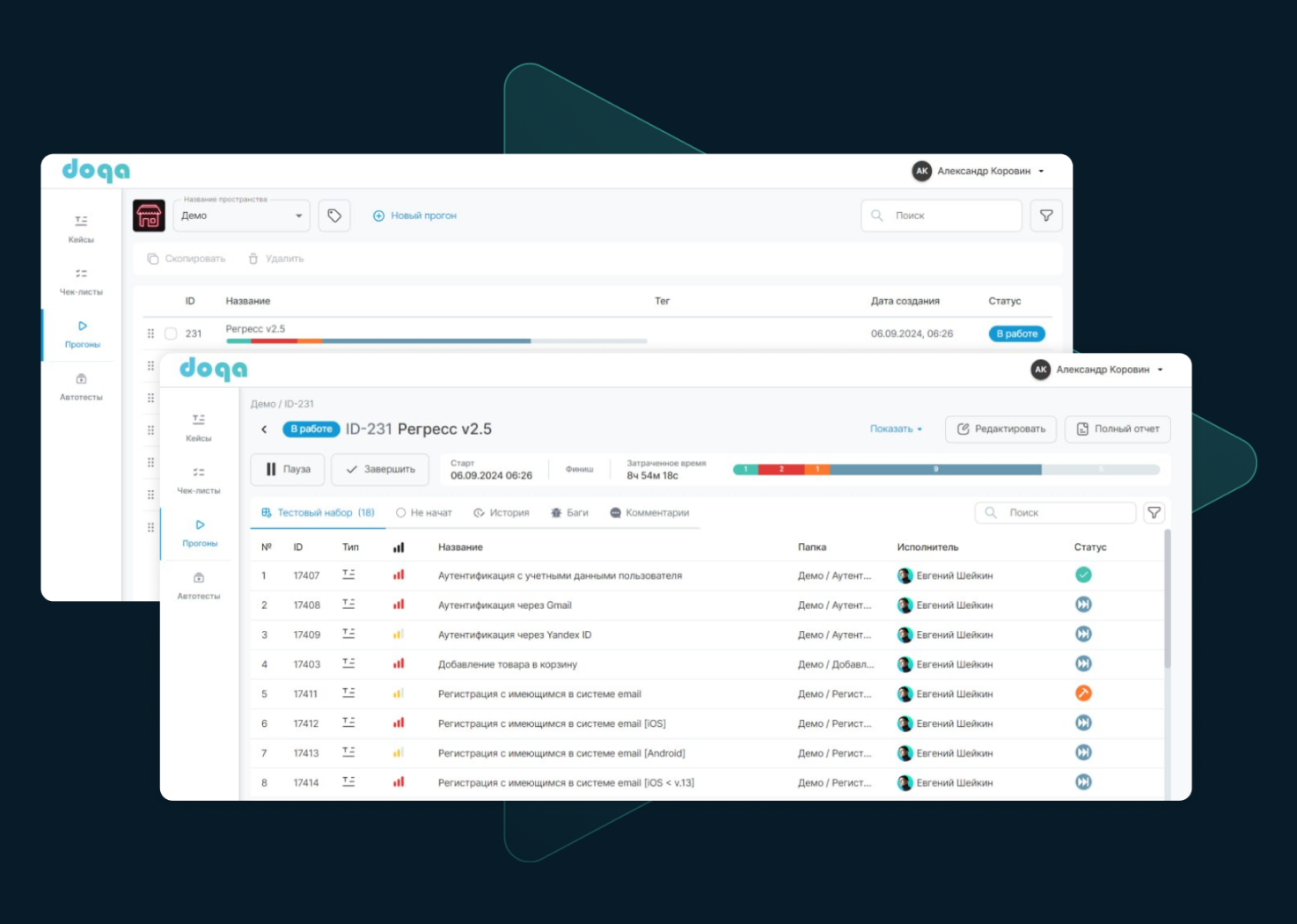This screenshot has height=924, width=1297.
Task: Tick the checkbox for run 231
Action: tap(171, 334)
